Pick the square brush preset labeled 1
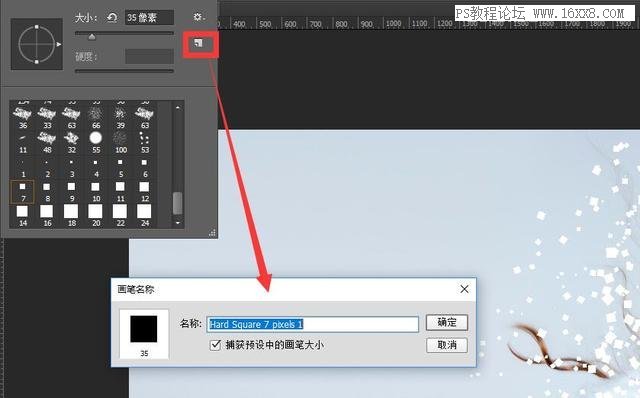The image size is (640, 398). [23, 167]
